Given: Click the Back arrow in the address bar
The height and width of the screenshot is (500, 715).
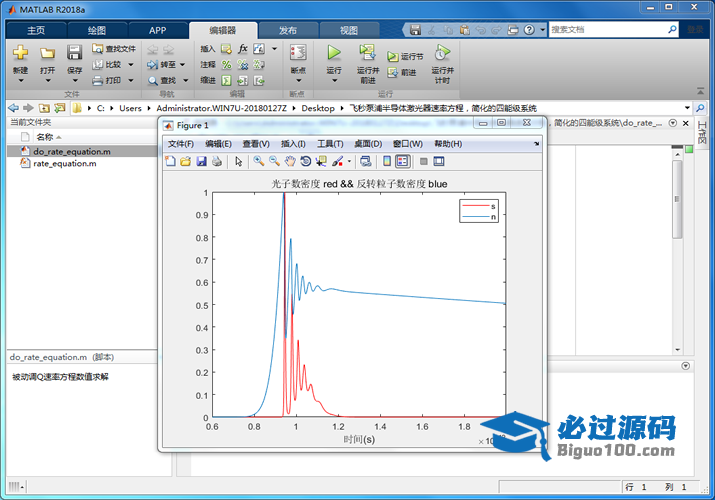Looking at the screenshot, I should [14, 108].
